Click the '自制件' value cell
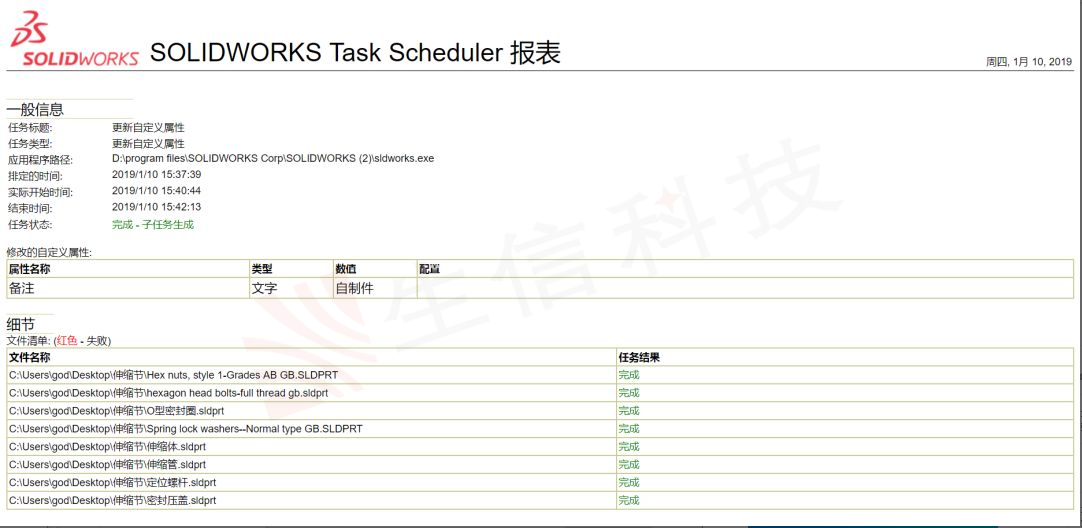The height and width of the screenshot is (528, 1082). click(x=374, y=288)
